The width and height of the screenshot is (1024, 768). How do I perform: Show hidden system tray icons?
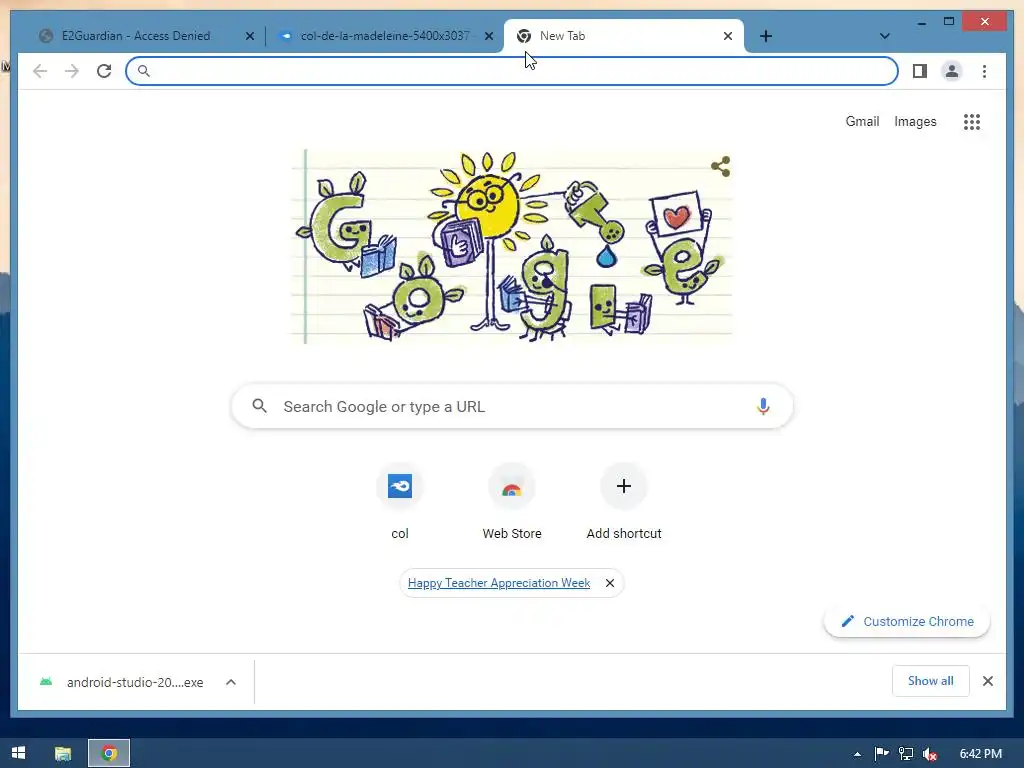(x=857, y=754)
